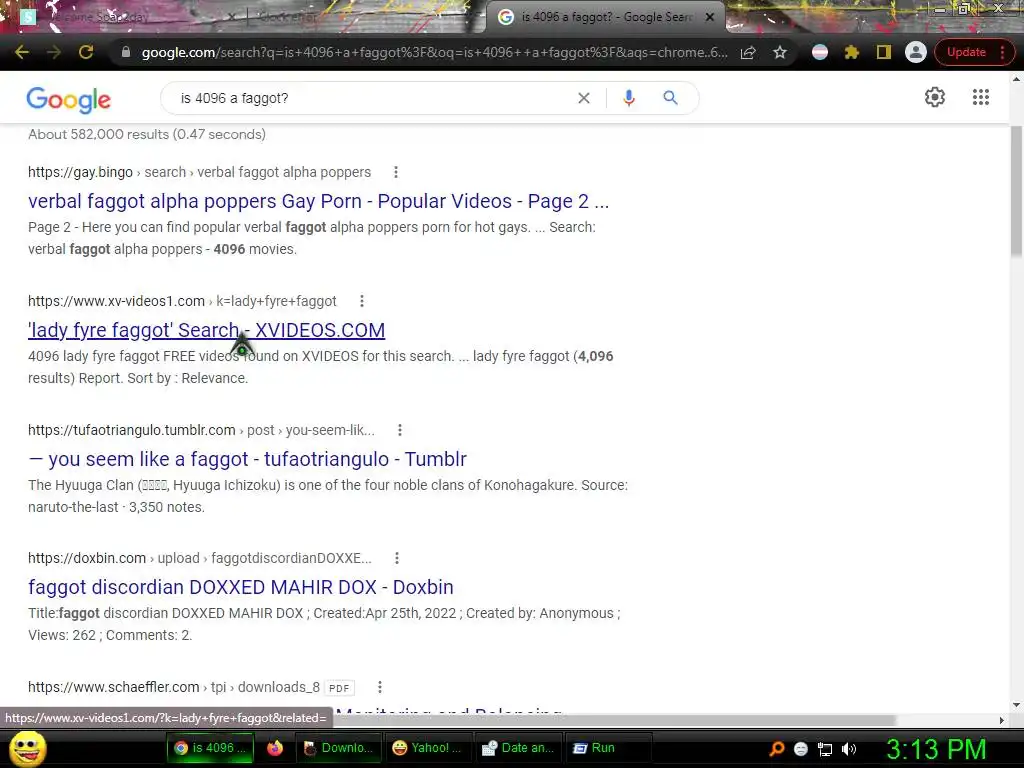Open Google quick settings gear

pyautogui.click(x=935, y=97)
